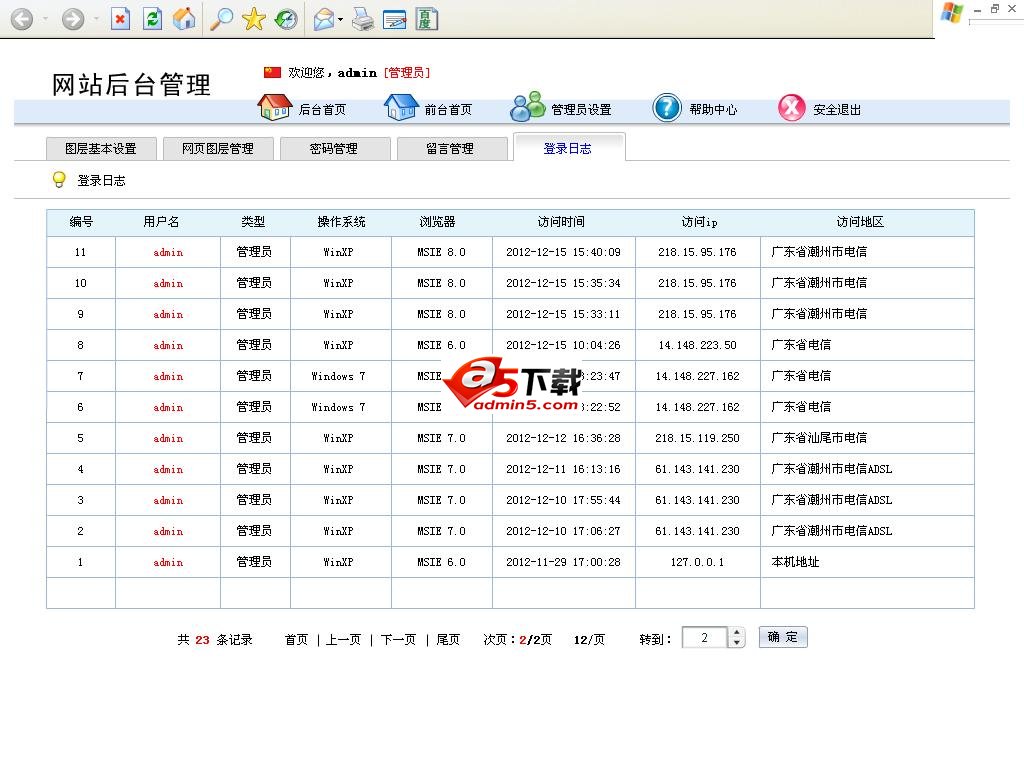Open the 帮助中心 link
This screenshot has width=1024, height=768.
[x=713, y=110]
